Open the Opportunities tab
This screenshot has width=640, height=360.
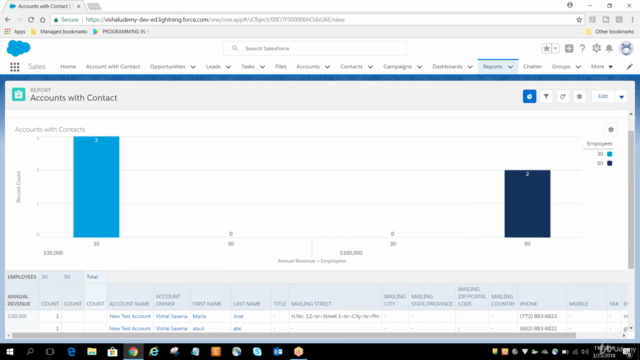point(167,67)
